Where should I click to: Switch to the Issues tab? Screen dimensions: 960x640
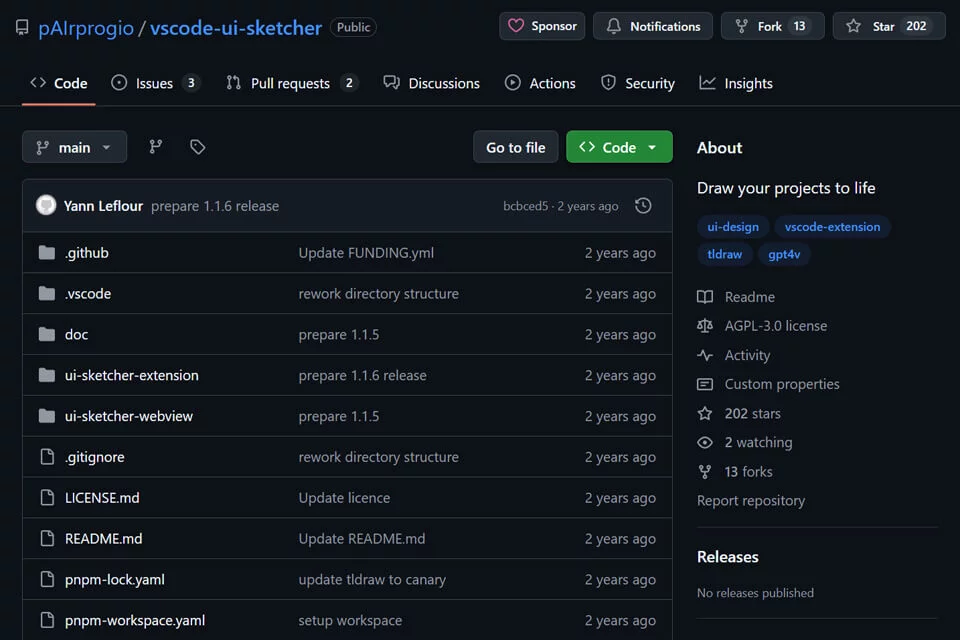click(x=155, y=83)
